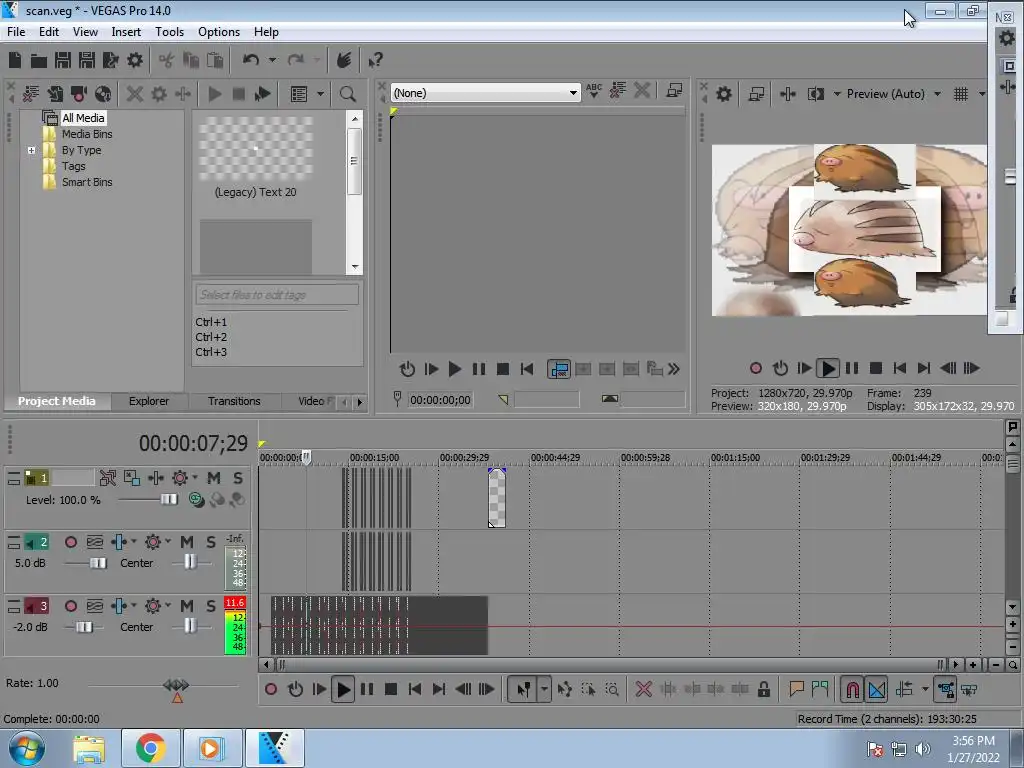Click the Save As icon
The height and width of the screenshot is (768, 1024).
[x=87, y=61]
